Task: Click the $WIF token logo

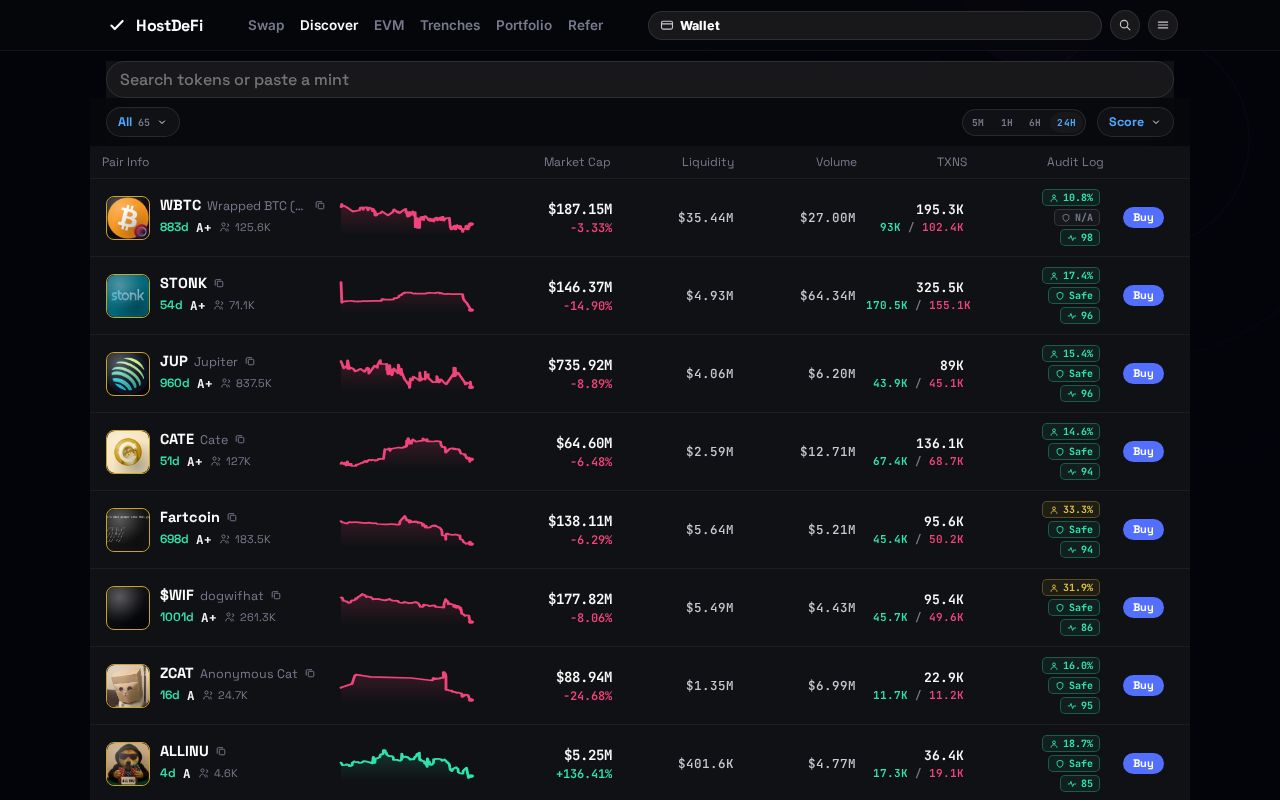Action: click(128, 608)
